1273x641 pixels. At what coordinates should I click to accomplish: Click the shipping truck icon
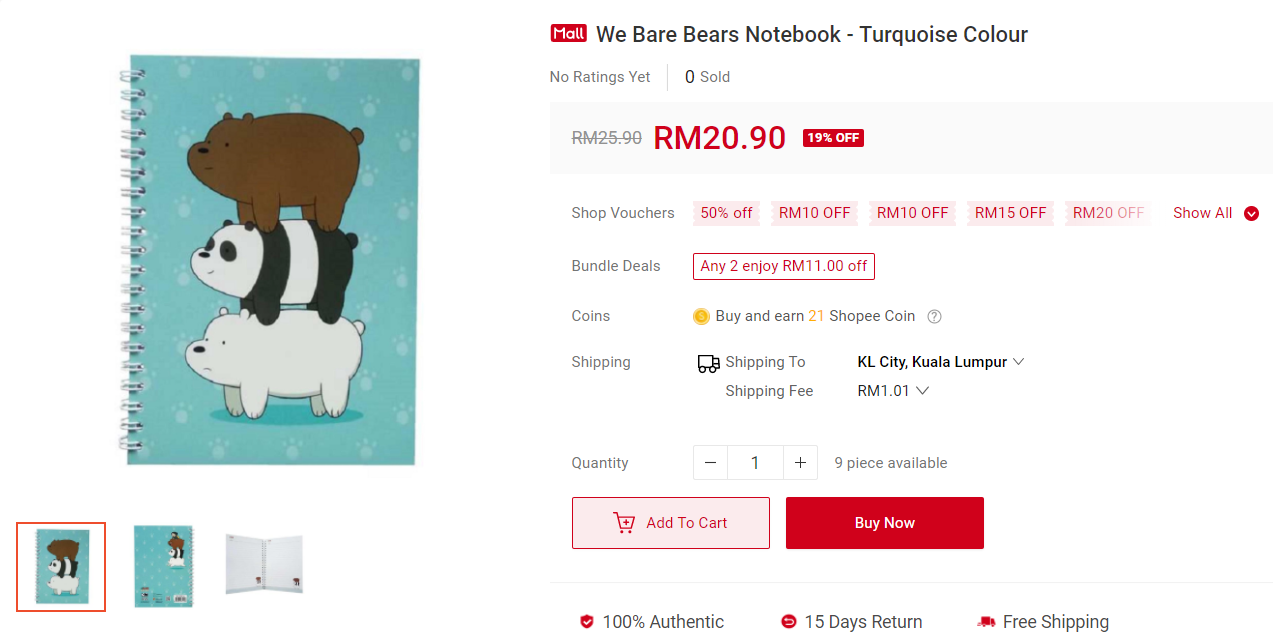point(708,363)
